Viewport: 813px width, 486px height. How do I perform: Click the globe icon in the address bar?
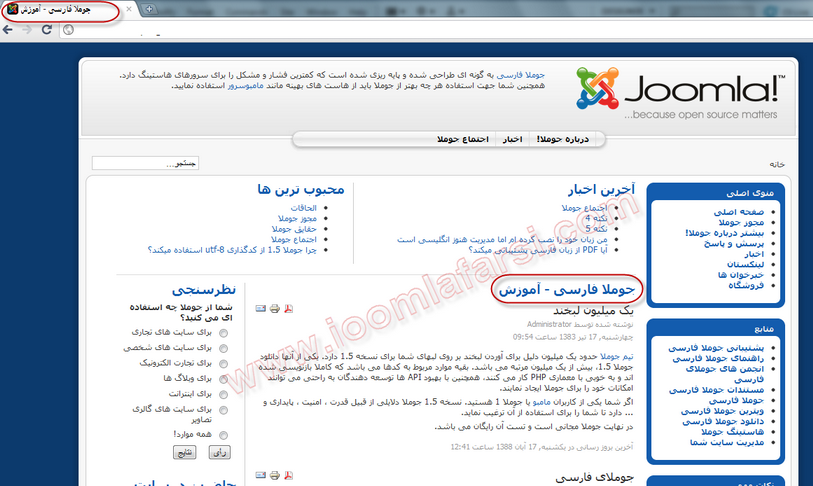[68, 30]
